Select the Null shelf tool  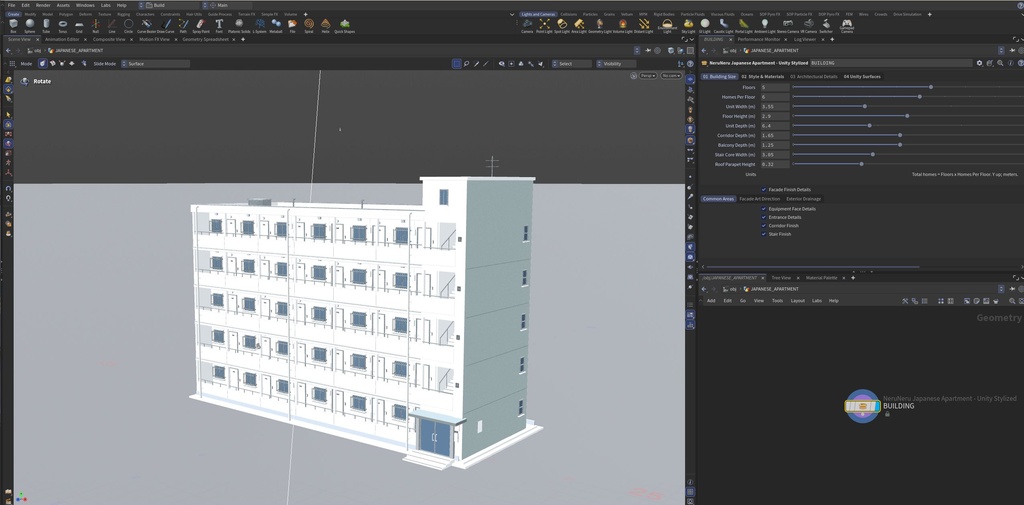[x=95, y=25]
